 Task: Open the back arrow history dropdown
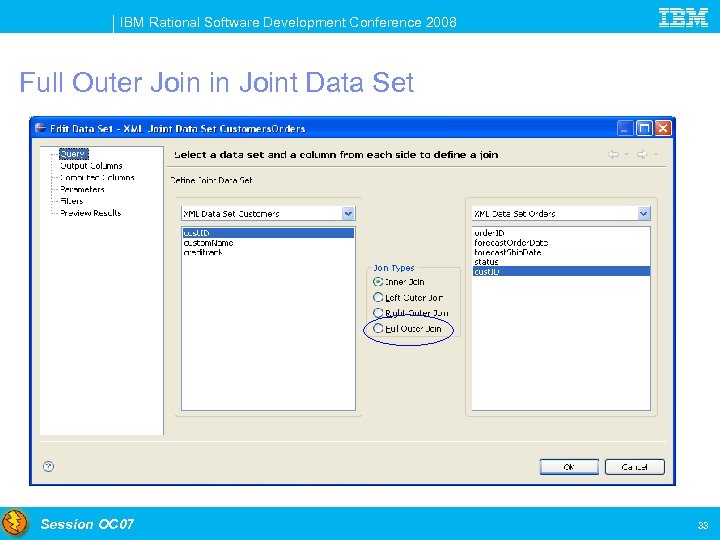(627, 154)
